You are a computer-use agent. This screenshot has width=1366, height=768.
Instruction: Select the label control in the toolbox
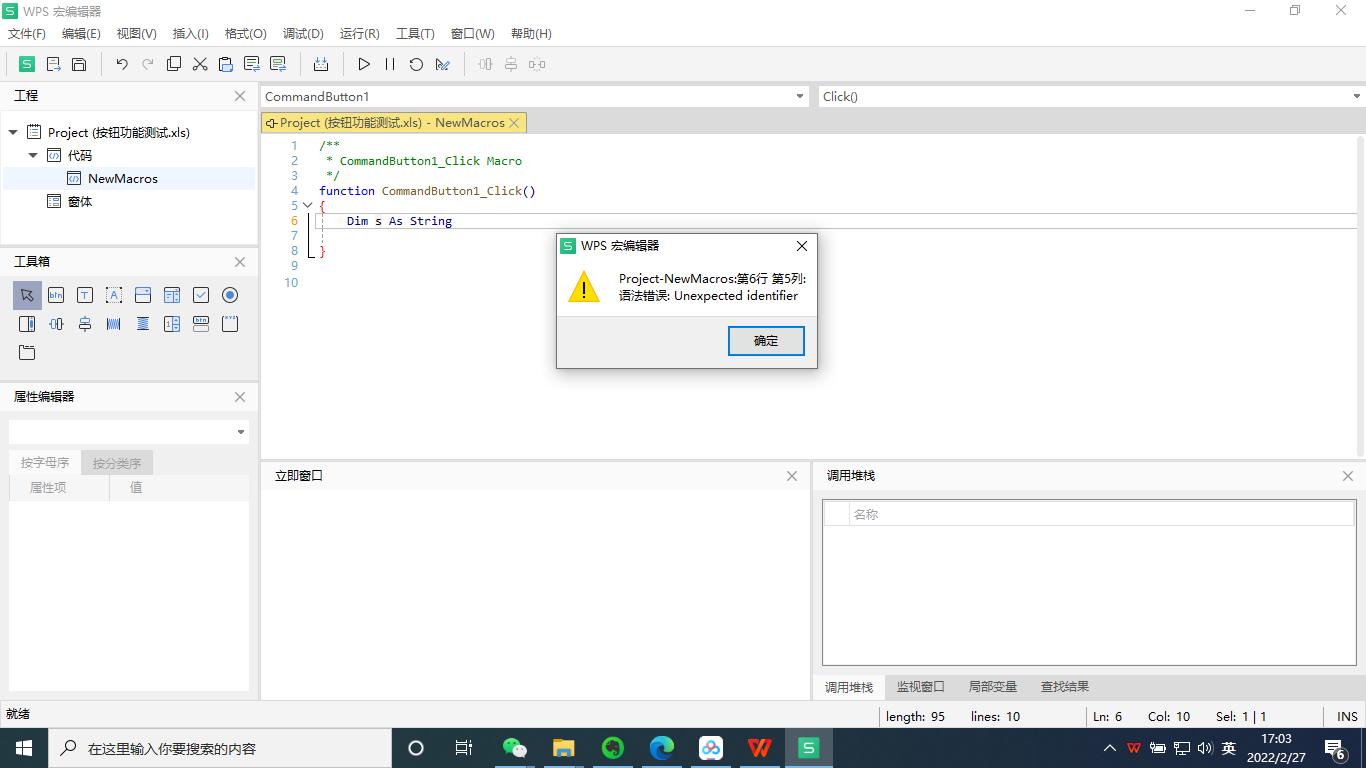coord(114,295)
